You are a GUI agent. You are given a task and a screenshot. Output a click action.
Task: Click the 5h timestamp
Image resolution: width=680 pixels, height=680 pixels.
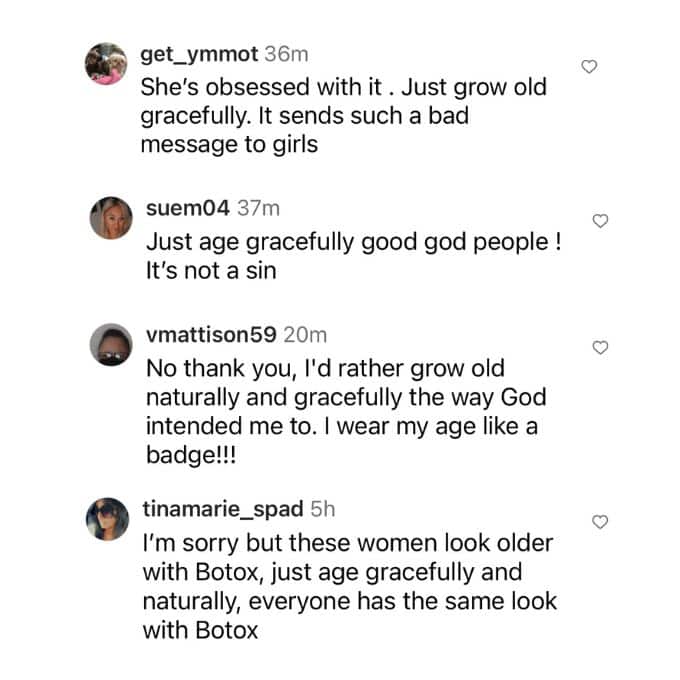(x=323, y=509)
